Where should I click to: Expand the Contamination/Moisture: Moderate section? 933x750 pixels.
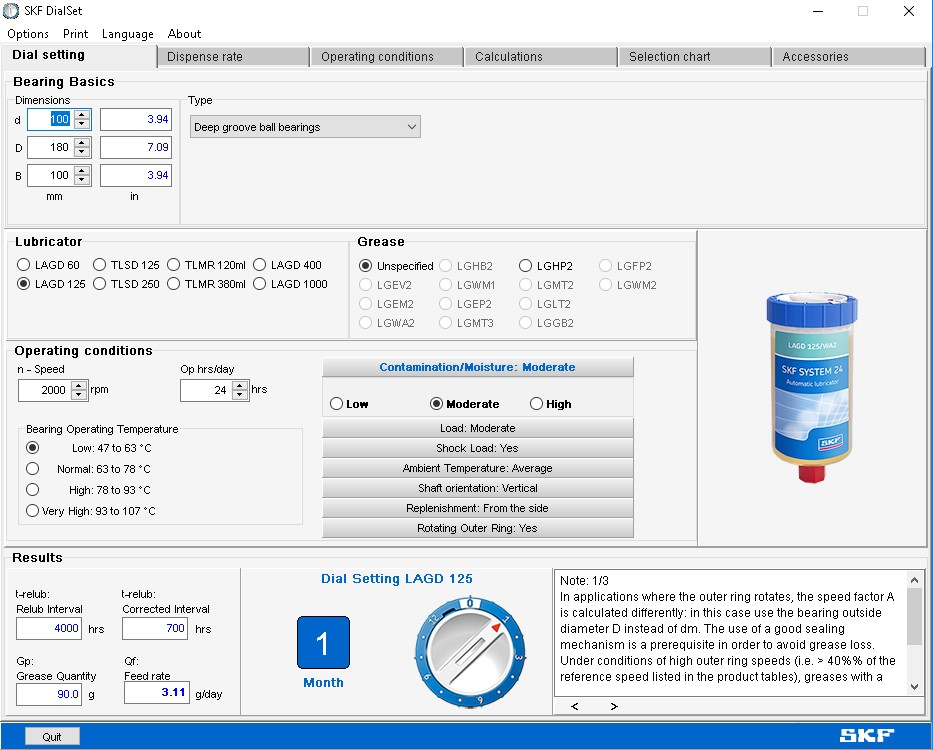[478, 367]
